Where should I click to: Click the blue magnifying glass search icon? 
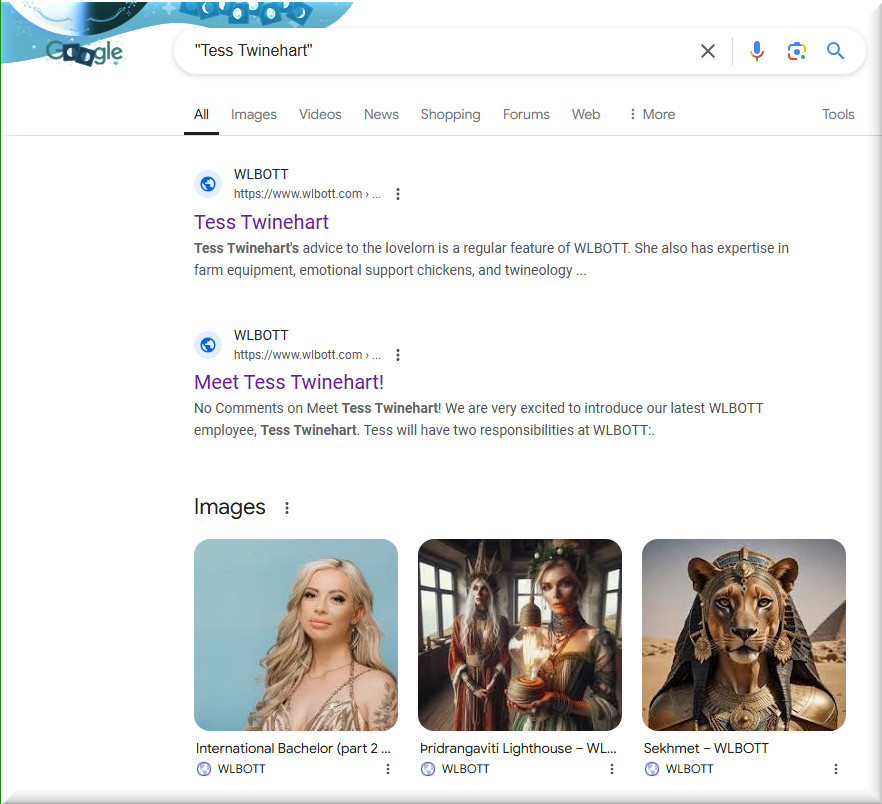click(836, 51)
